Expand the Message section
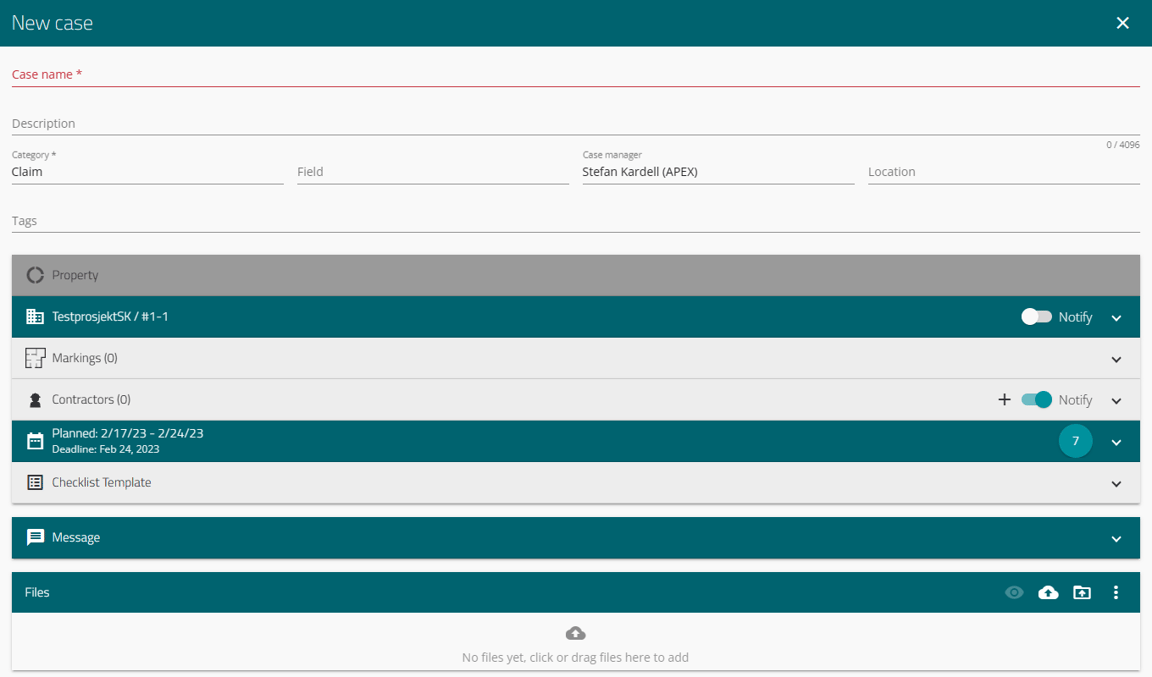1152x677 pixels. click(1117, 538)
